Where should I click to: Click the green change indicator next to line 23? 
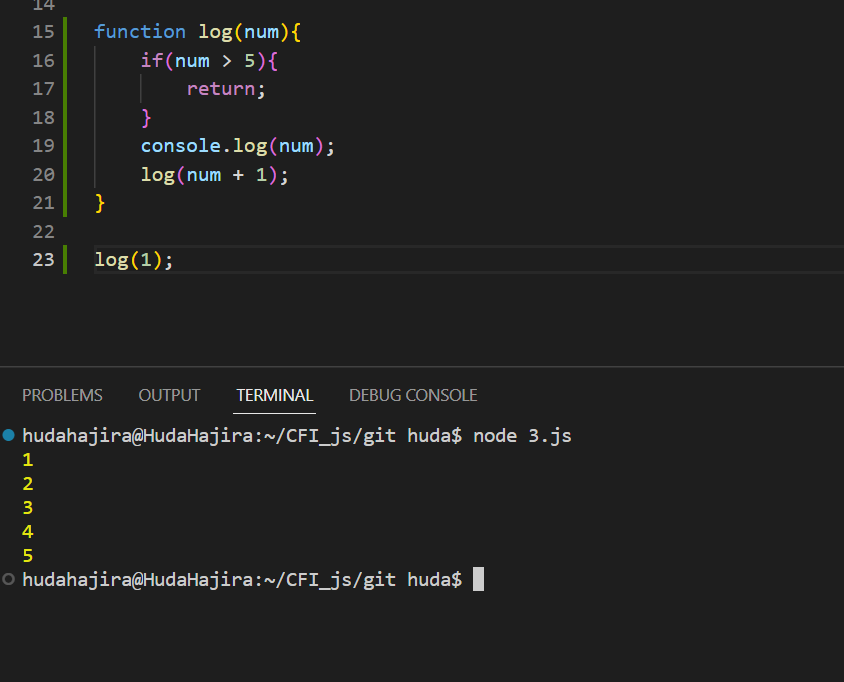(64, 259)
